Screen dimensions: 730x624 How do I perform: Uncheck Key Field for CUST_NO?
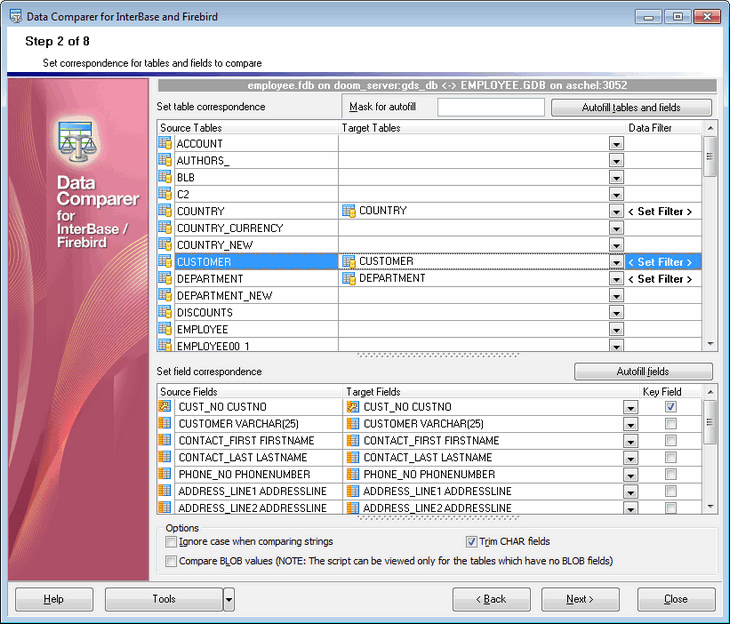pos(670,407)
